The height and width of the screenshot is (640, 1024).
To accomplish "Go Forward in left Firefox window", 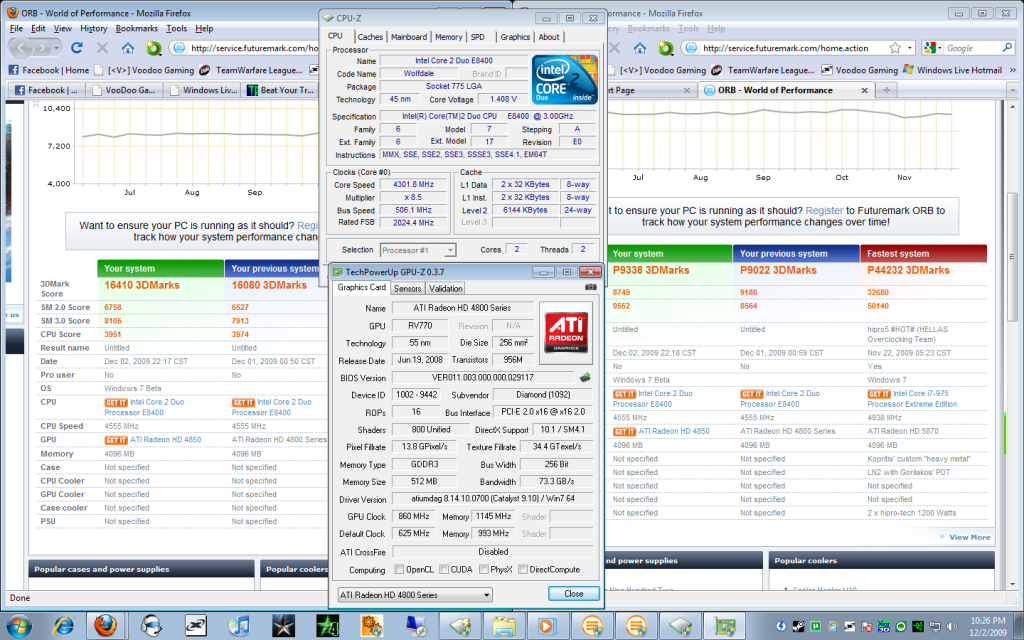I will (42, 48).
